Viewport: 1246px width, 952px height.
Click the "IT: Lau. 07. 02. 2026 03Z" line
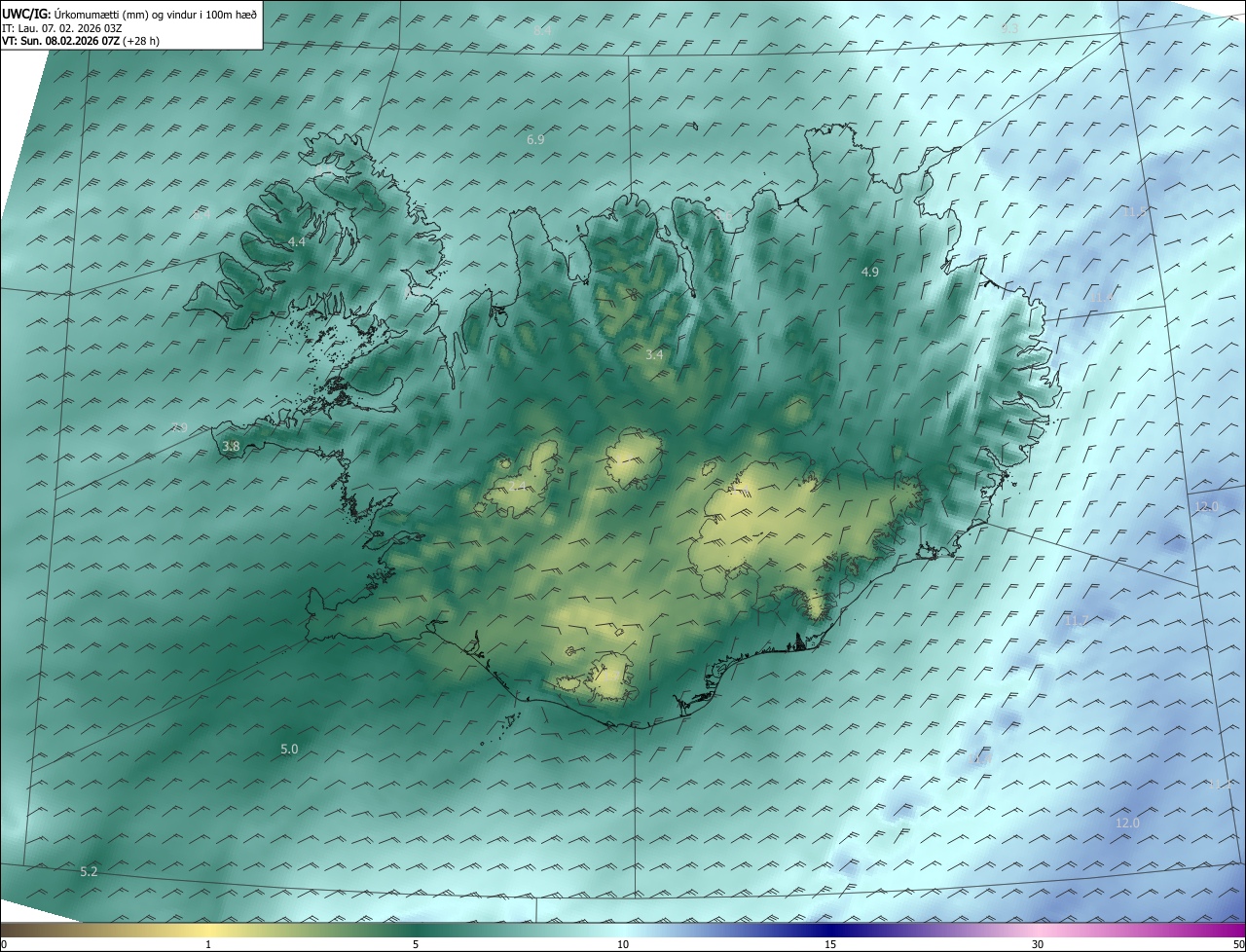click(61, 29)
